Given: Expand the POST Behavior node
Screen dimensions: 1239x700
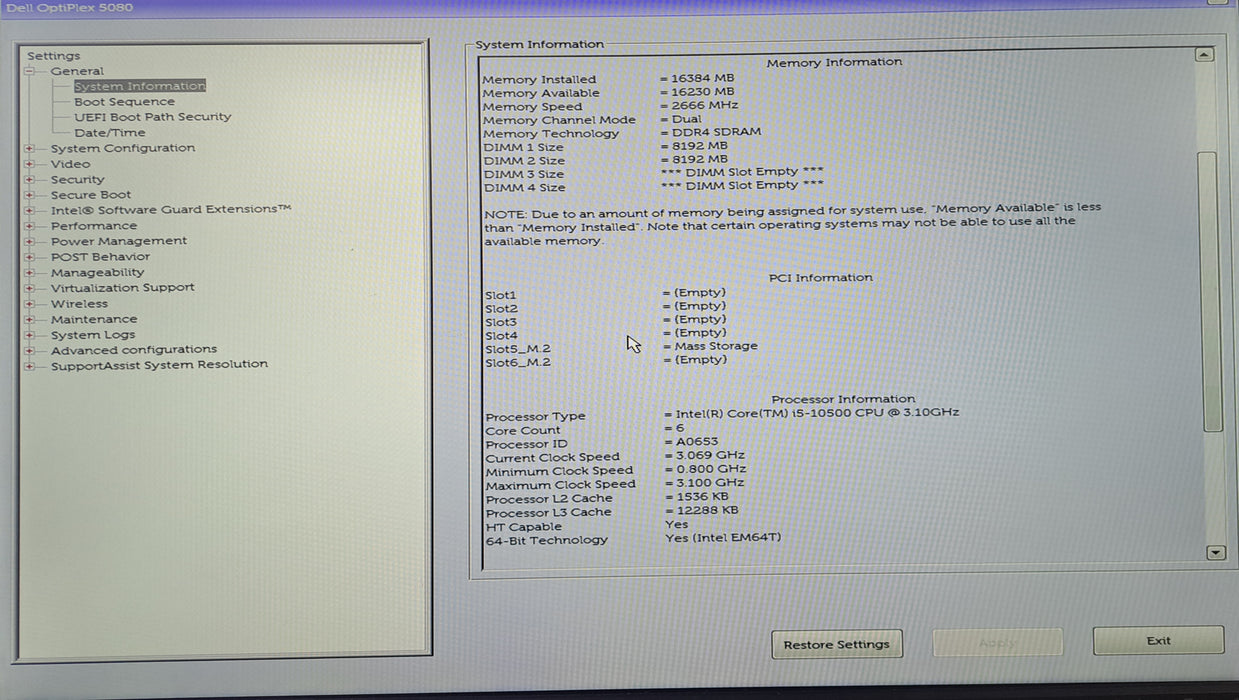Looking at the screenshot, I should [30, 257].
